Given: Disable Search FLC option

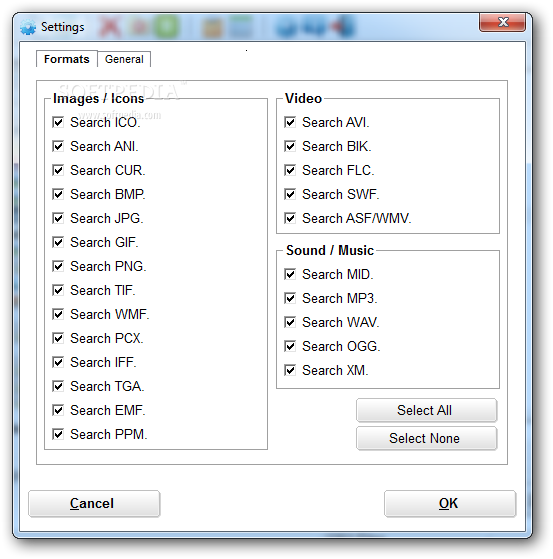Looking at the screenshot, I should 290,170.
